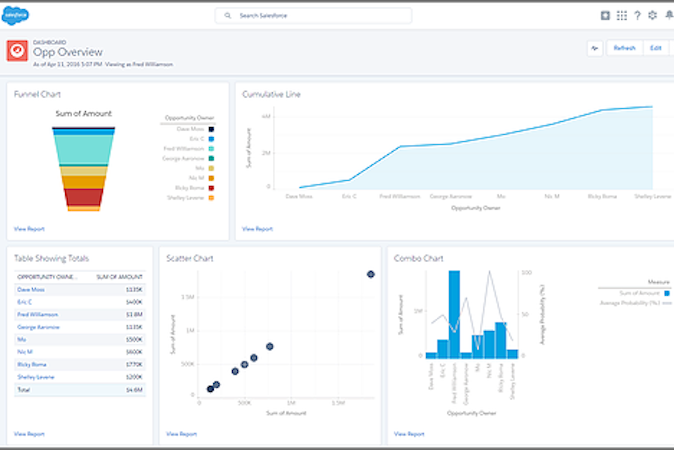The height and width of the screenshot is (450, 674).
Task: Click the search magnifier icon
Action: (228, 15)
